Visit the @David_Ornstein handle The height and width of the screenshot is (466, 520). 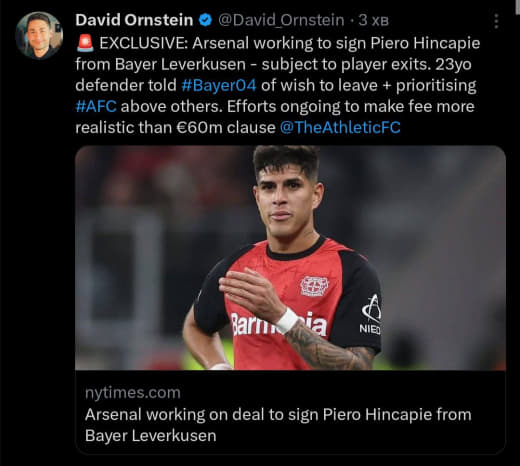[281, 20]
